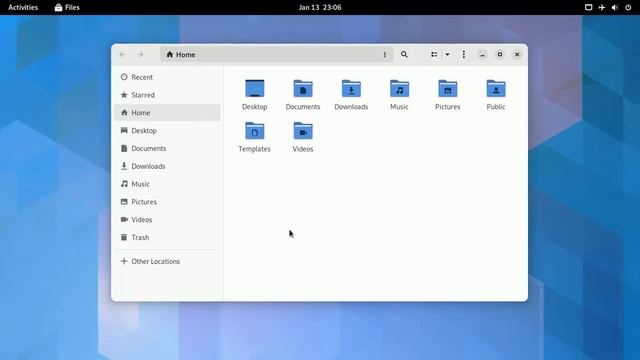Select Music in the sidebar
This screenshot has width=640, height=360.
coord(167,184)
